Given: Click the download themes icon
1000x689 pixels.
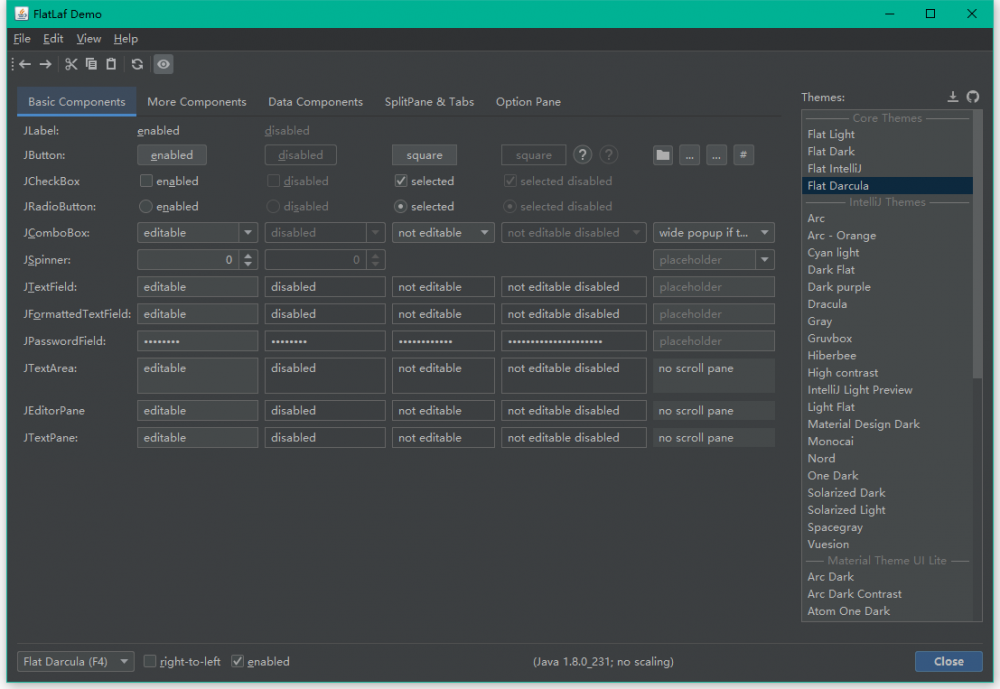Looking at the screenshot, I should (953, 97).
